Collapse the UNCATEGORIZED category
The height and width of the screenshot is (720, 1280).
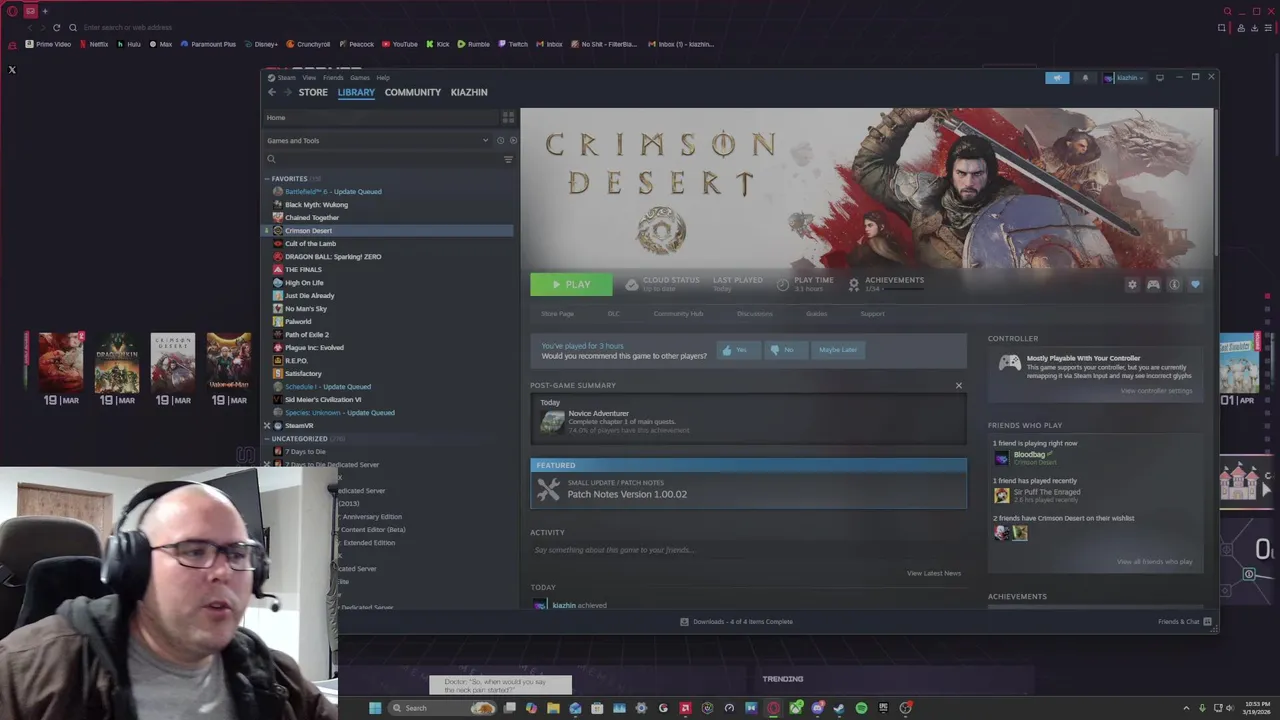(x=267, y=439)
